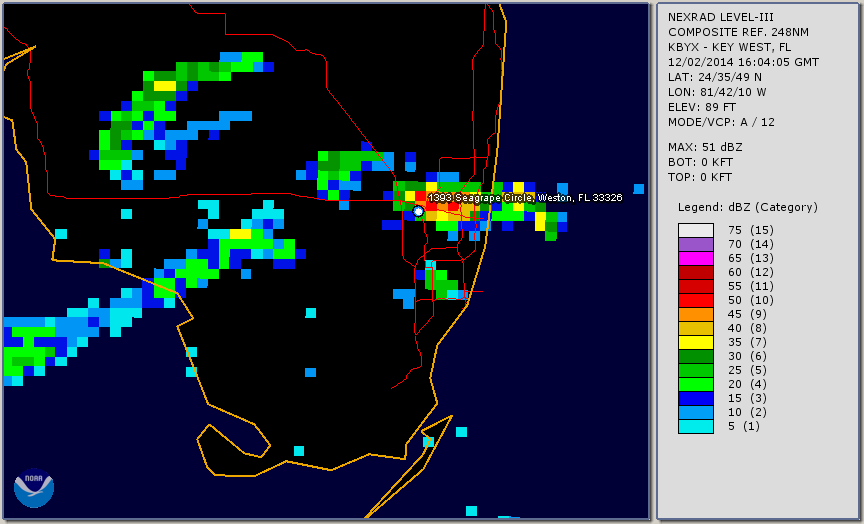
Task: Click the 'ELEV: 89 FT' text
Action: [x=702, y=107]
